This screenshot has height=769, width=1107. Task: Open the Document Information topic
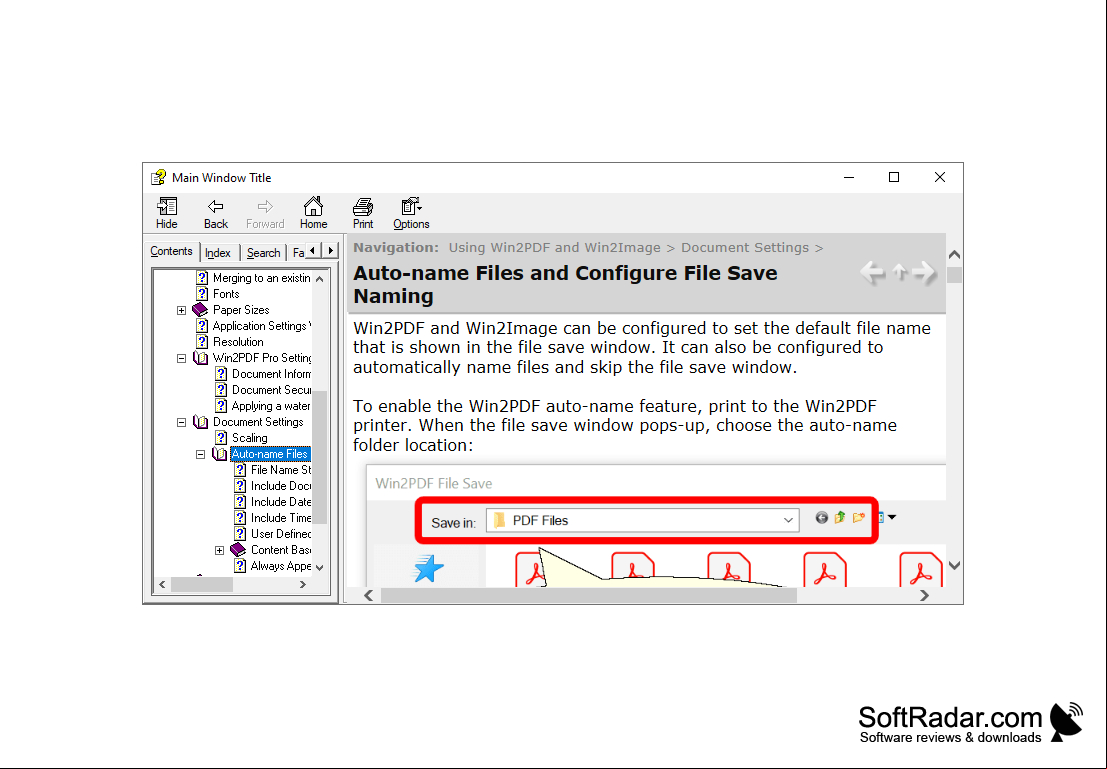click(271, 374)
